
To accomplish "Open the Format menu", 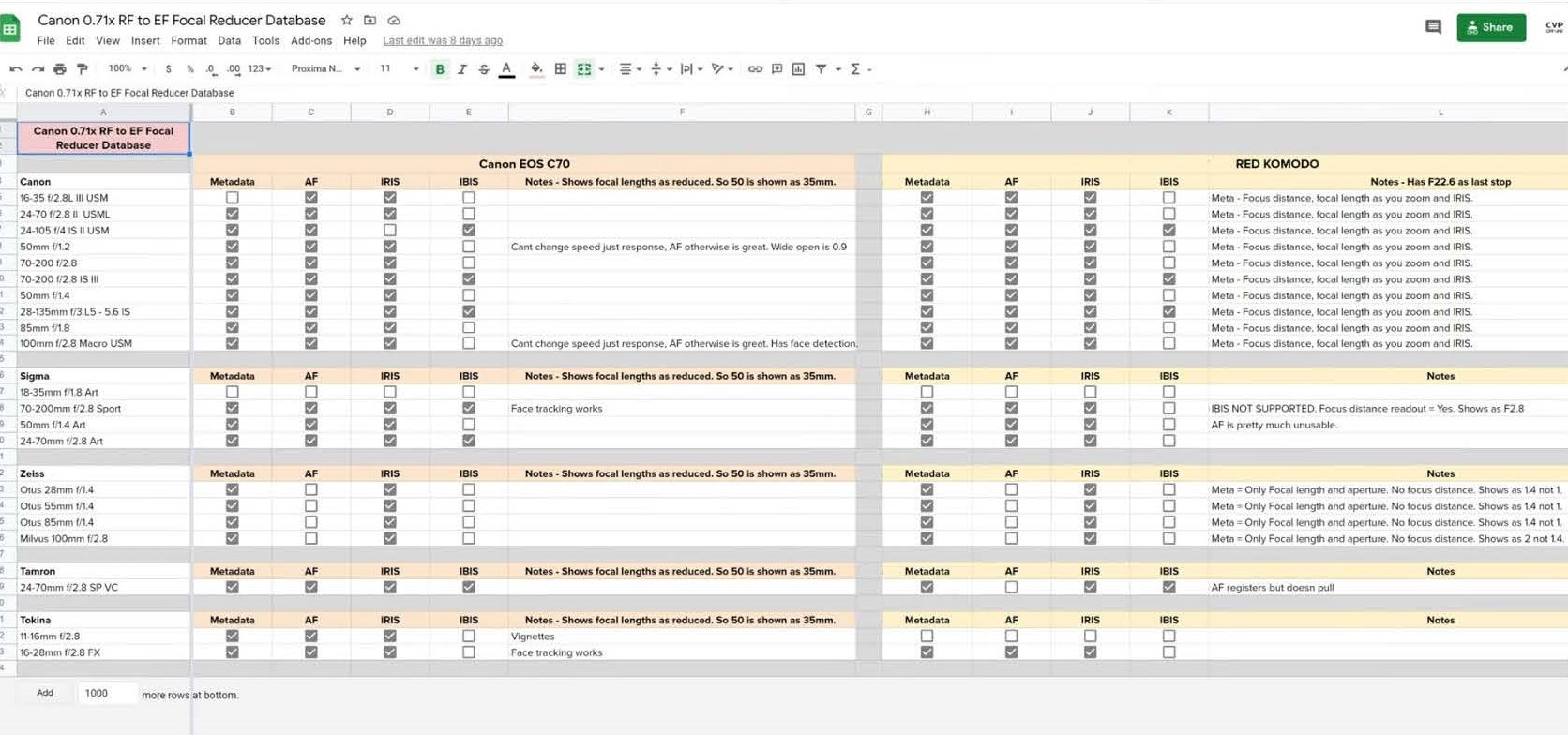I will [188, 41].
